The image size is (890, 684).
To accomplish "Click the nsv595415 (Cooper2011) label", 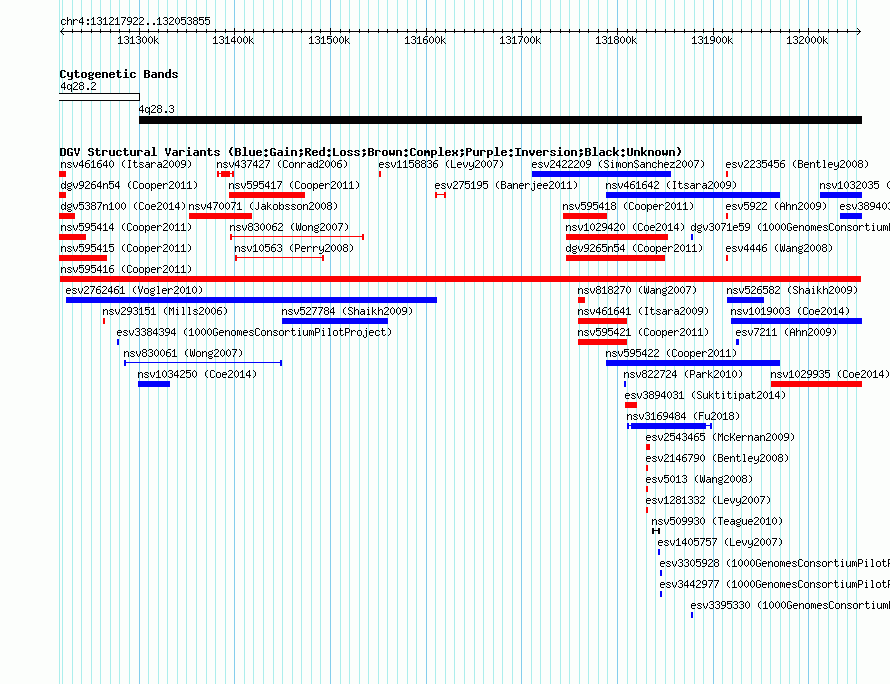I will pyautogui.click(x=126, y=248).
